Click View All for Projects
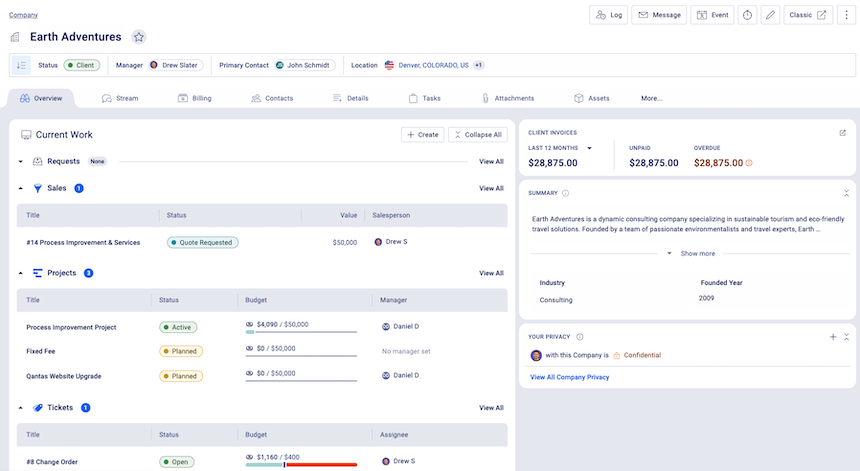 coord(491,273)
